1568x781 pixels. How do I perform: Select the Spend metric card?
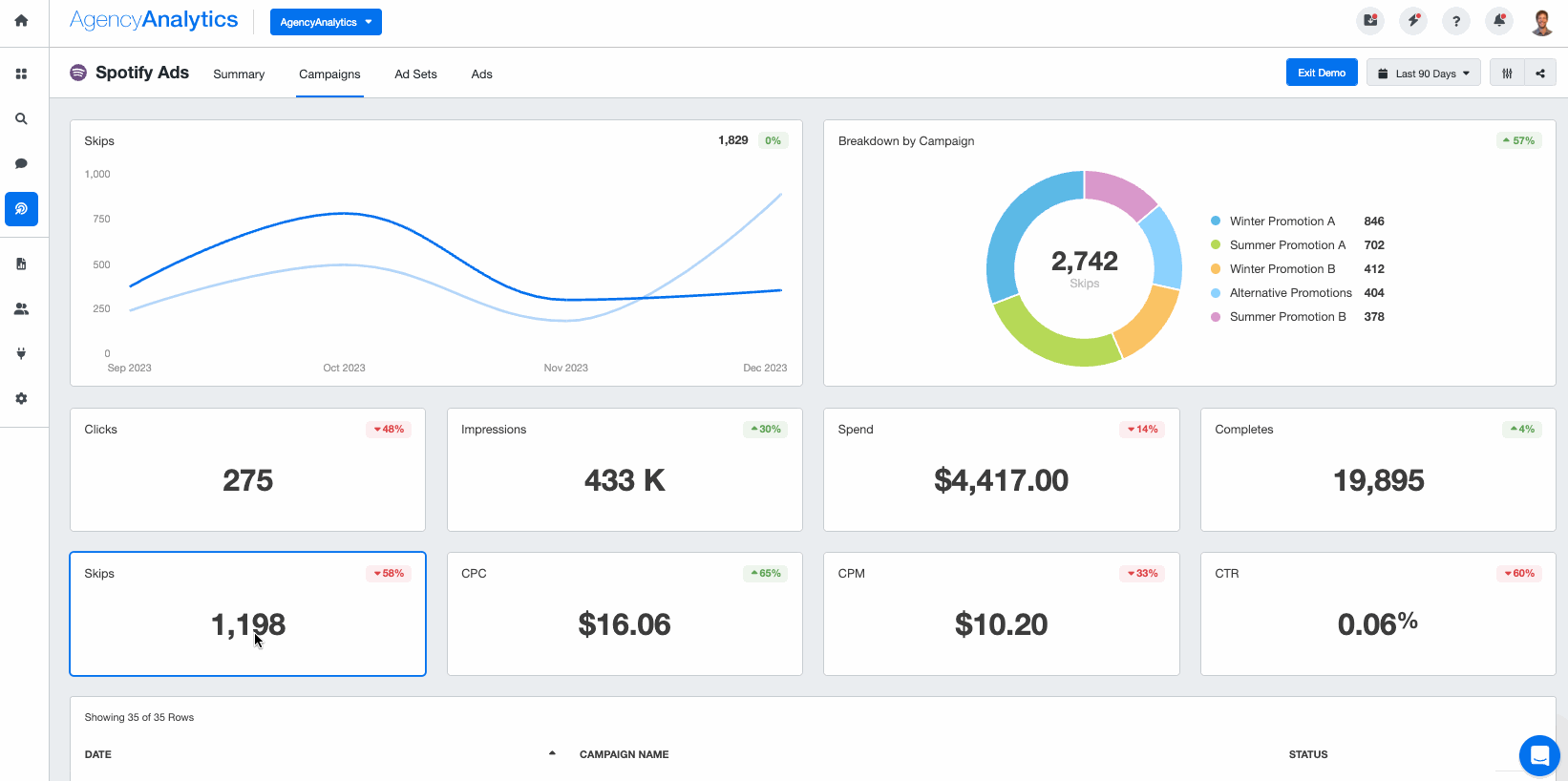point(1001,470)
